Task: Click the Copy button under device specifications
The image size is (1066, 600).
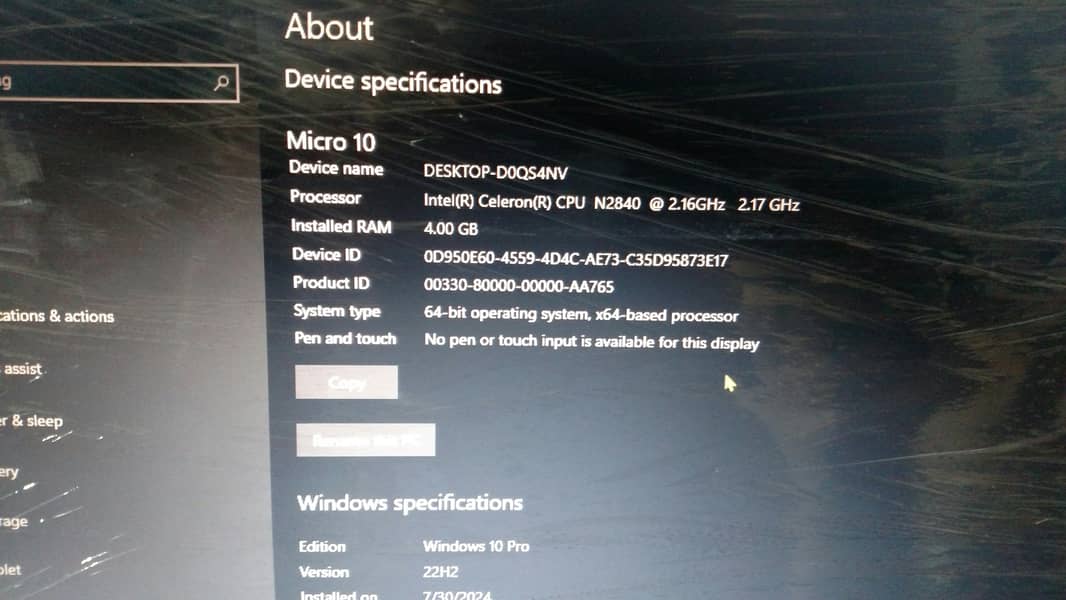Action: (x=347, y=383)
